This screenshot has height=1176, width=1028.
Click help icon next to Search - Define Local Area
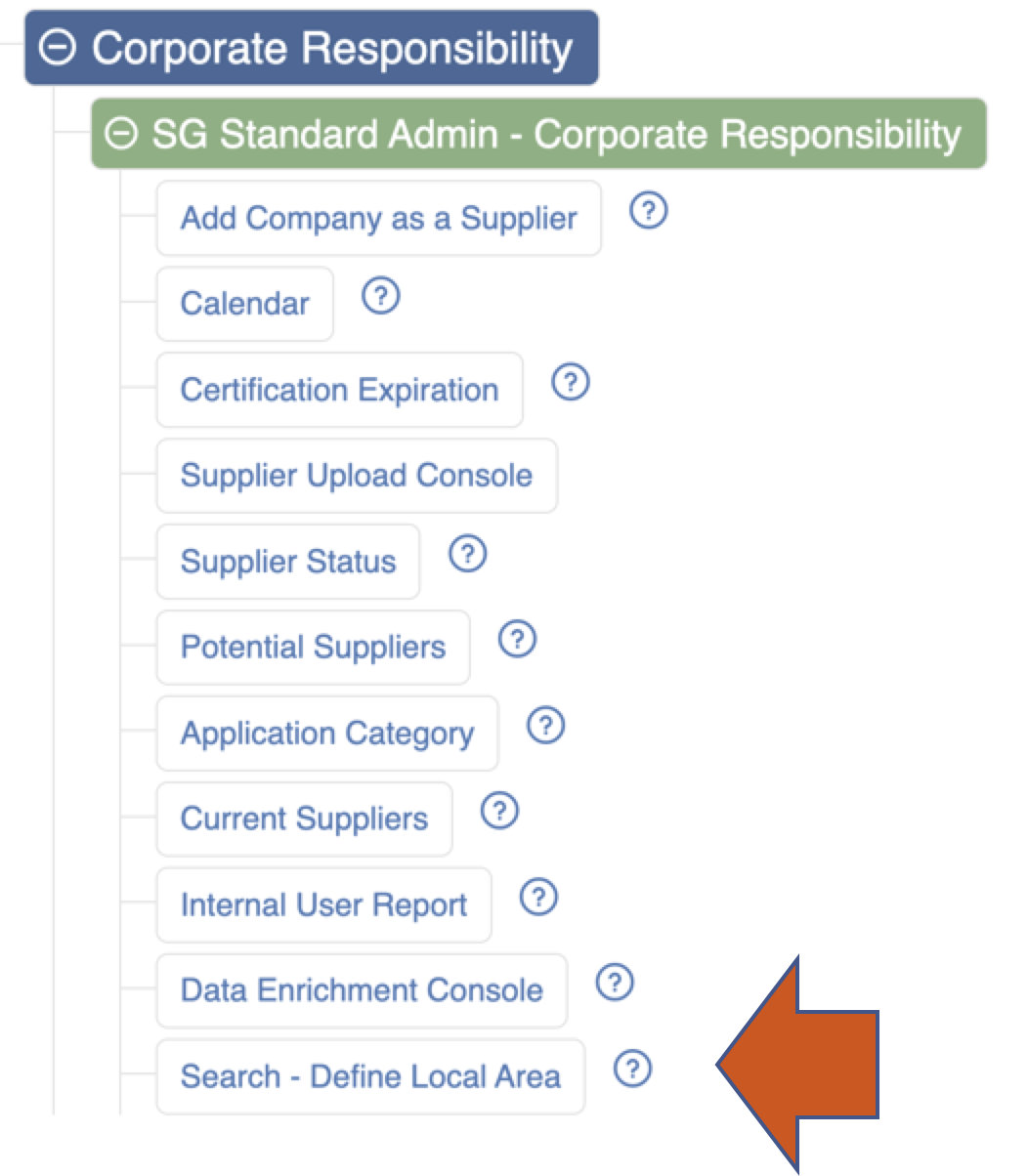[x=633, y=1070]
